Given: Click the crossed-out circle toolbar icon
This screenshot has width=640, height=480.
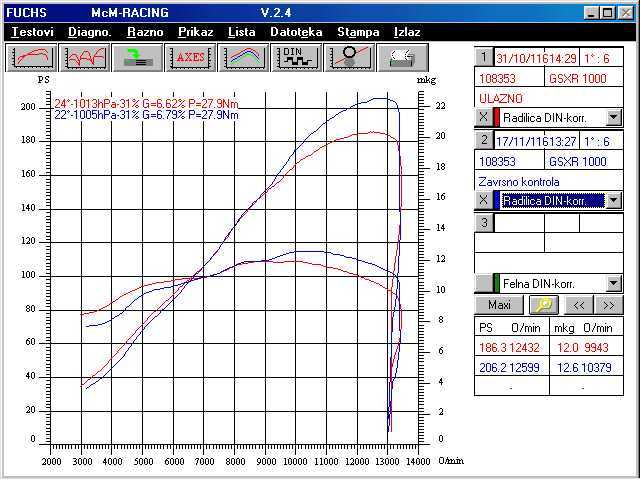Looking at the screenshot, I should (x=350, y=57).
